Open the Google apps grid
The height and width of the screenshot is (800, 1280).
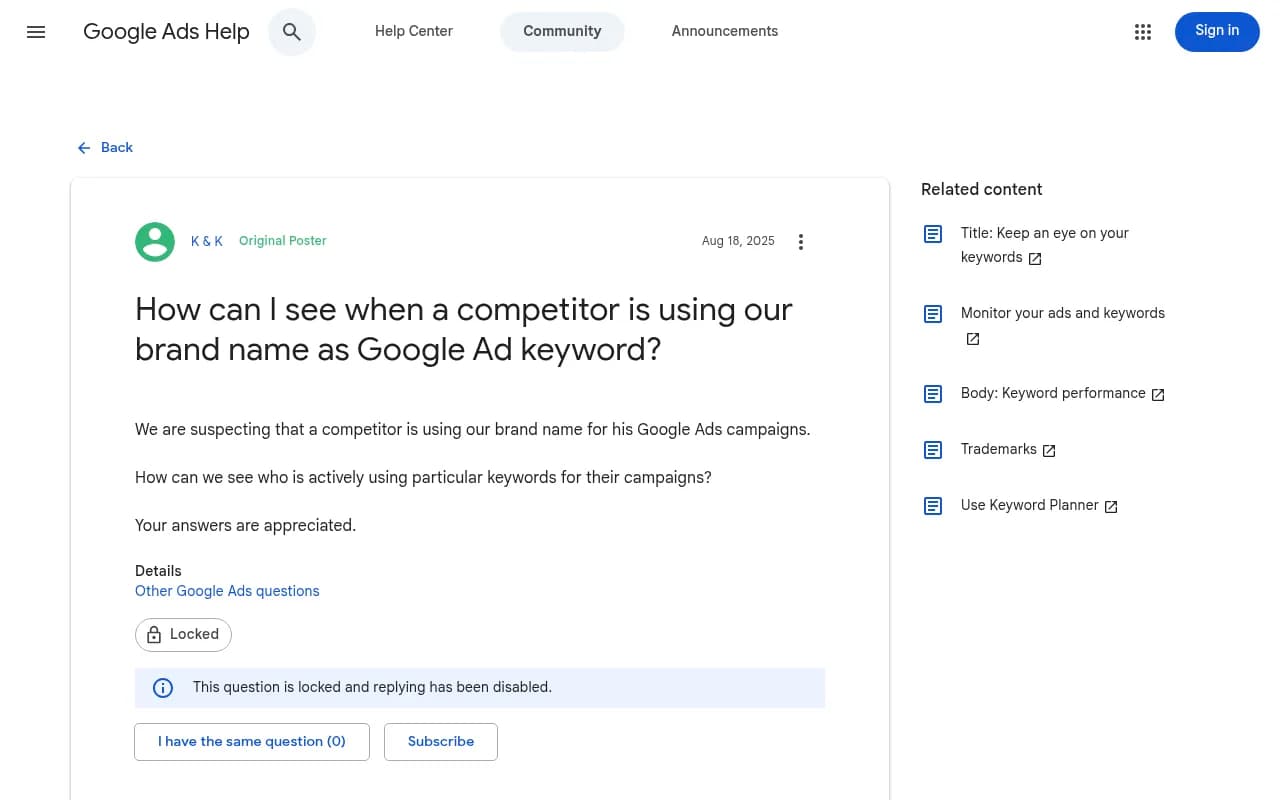[x=1143, y=32]
